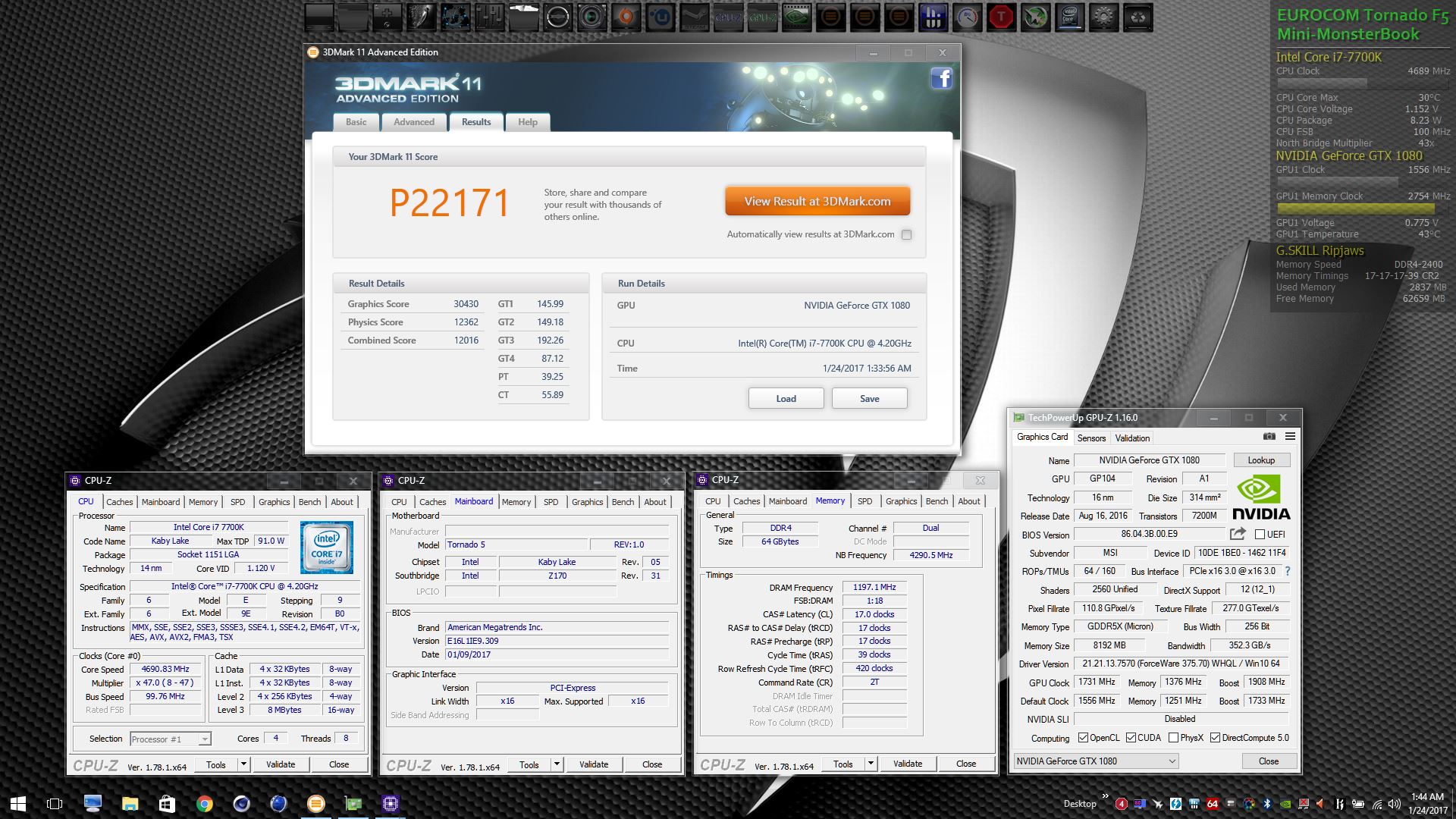Toggle the UEFI checkbox in GPU-Z
The width and height of the screenshot is (1456, 819).
(1260, 535)
